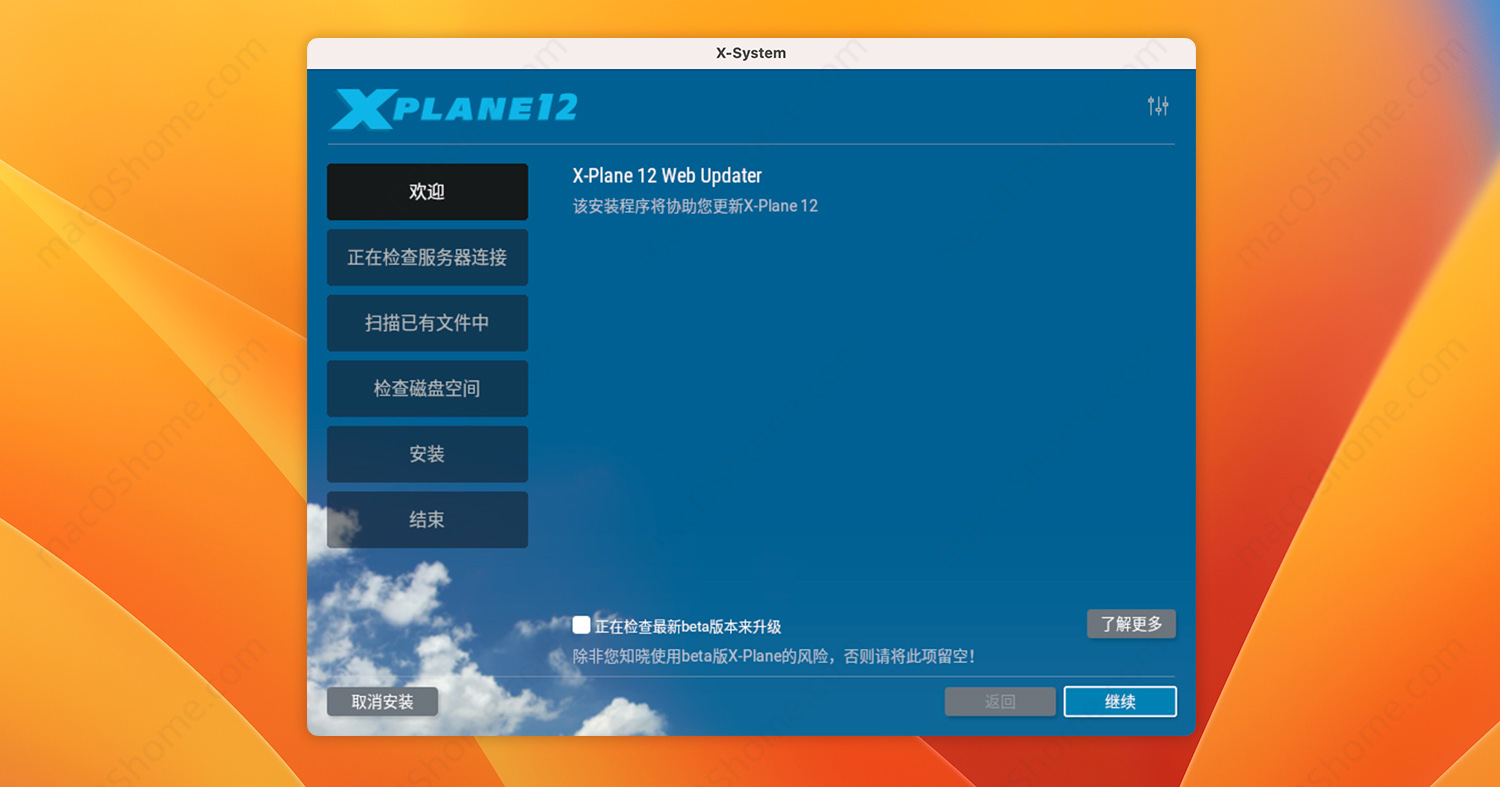1500x787 pixels.
Task: Click 取消安装 to cancel installation
Action: click(x=382, y=702)
